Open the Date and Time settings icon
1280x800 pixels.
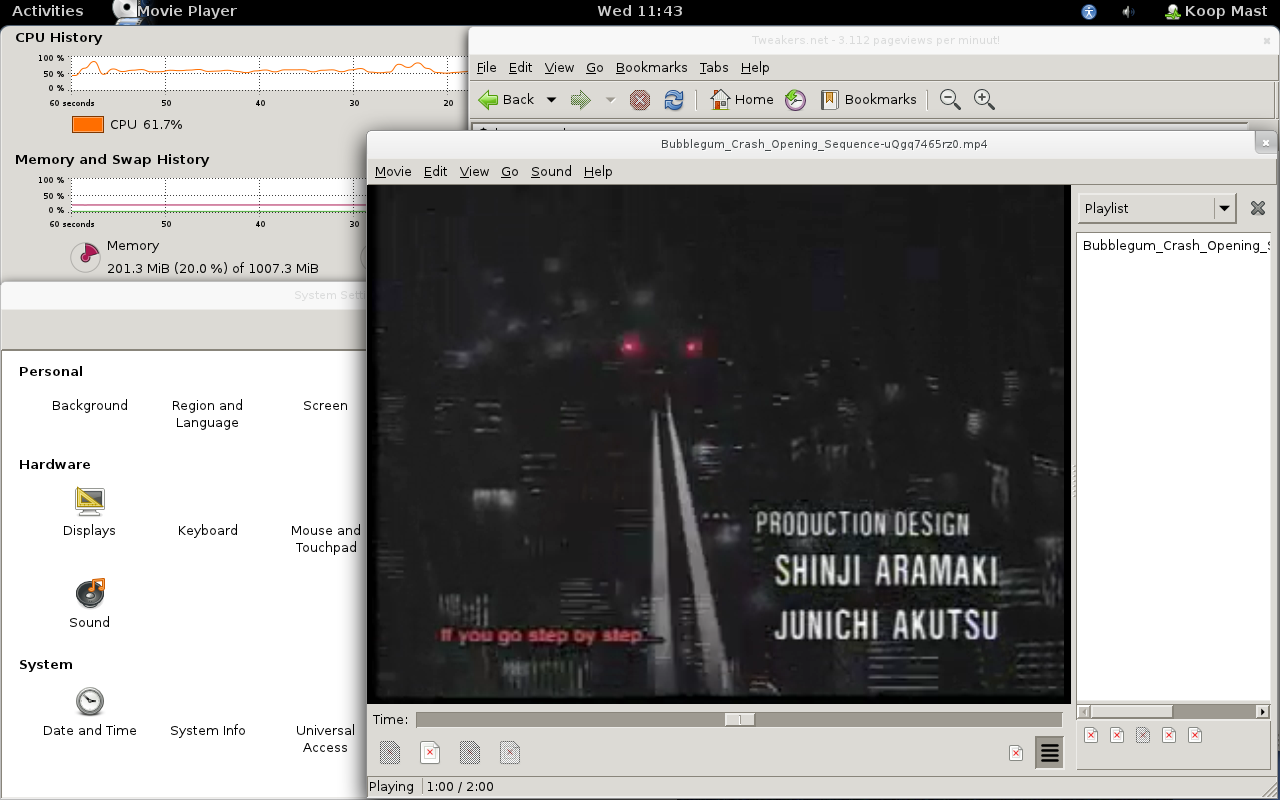(x=90, y=701)
